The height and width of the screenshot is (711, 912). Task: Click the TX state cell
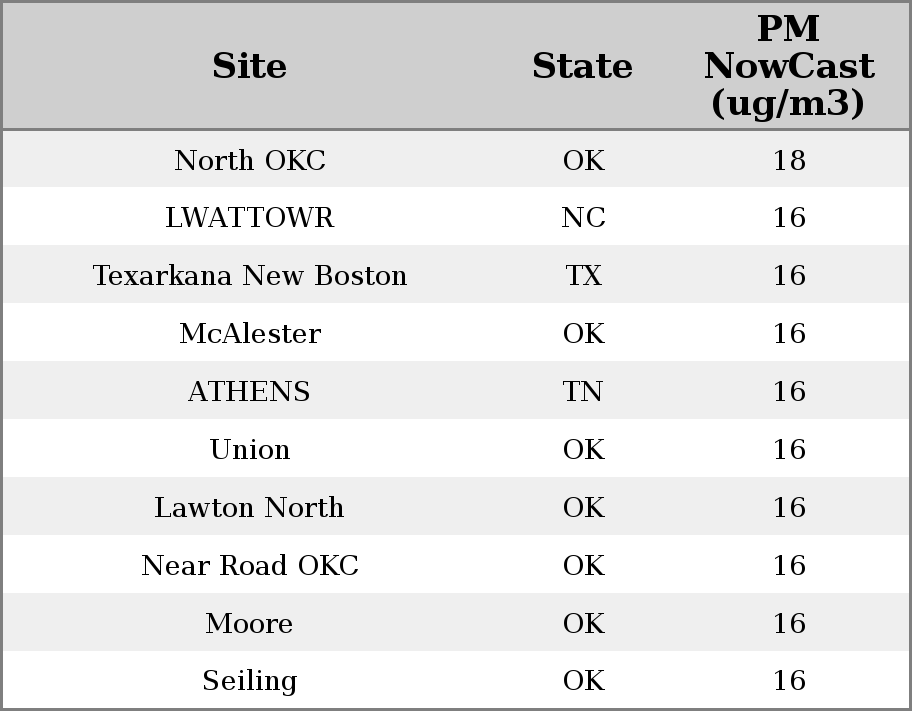[583, 275]
